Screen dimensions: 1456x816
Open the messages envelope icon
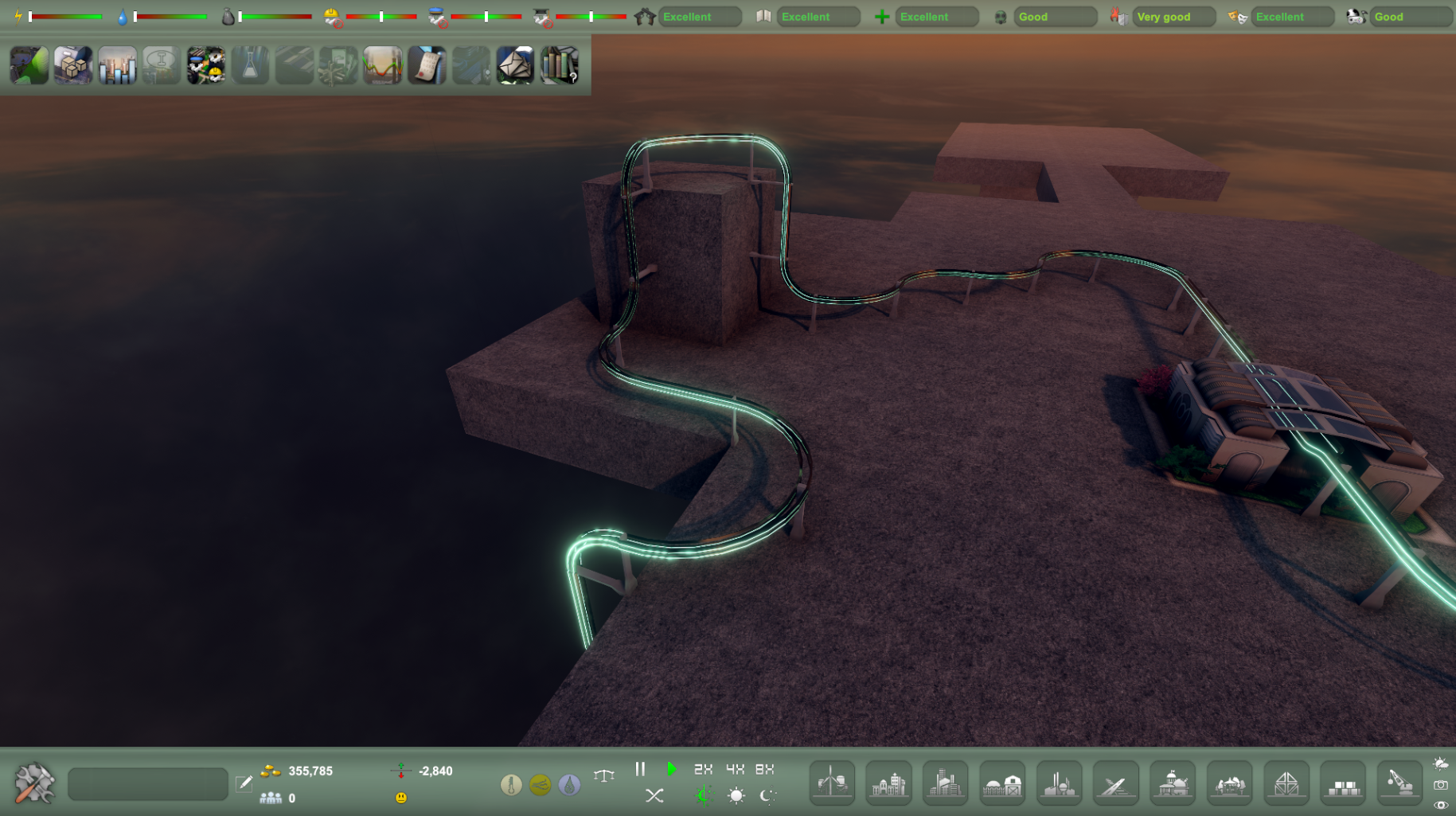pyautogui.click(x=515, y=65)
